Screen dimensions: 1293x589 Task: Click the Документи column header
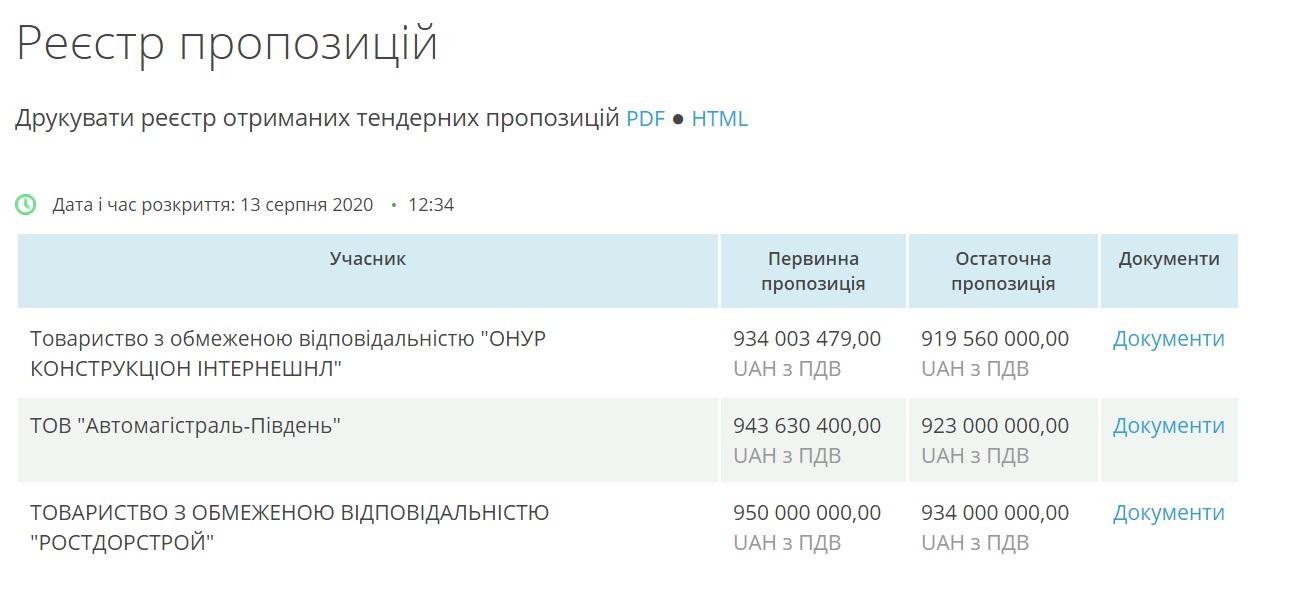1168,259
